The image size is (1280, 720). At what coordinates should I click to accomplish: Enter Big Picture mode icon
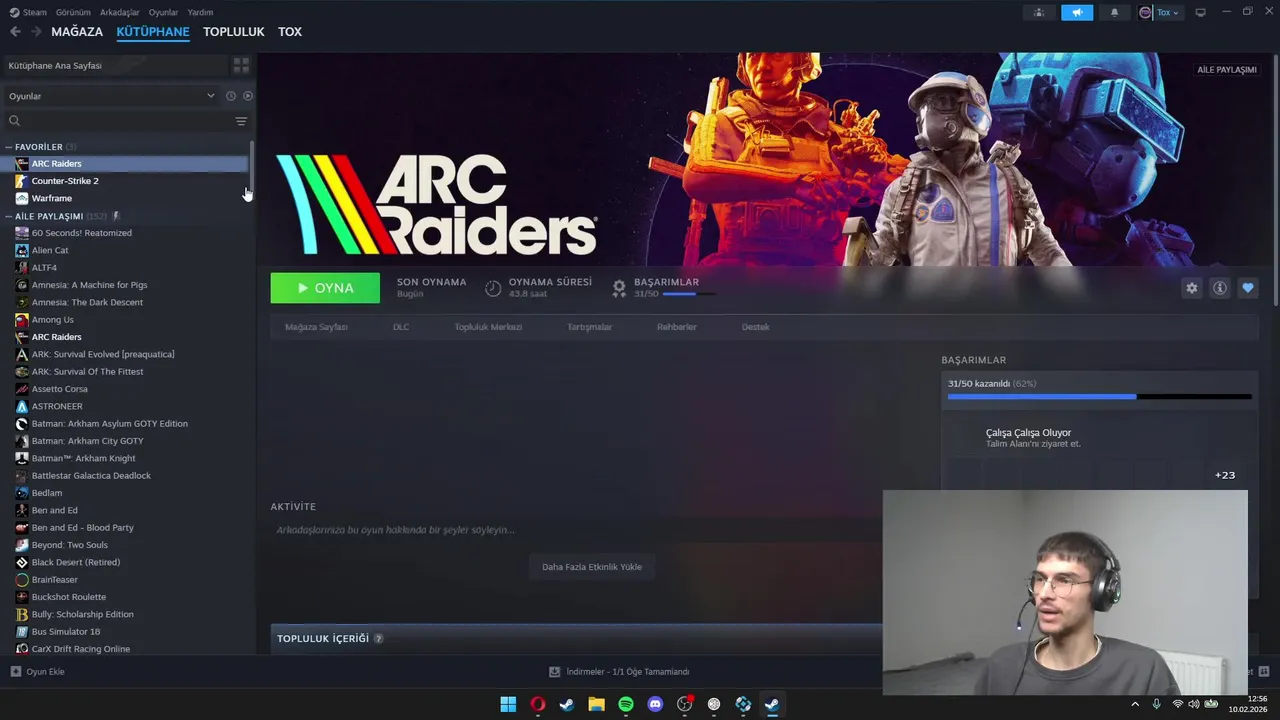(x=1201, y=12)
